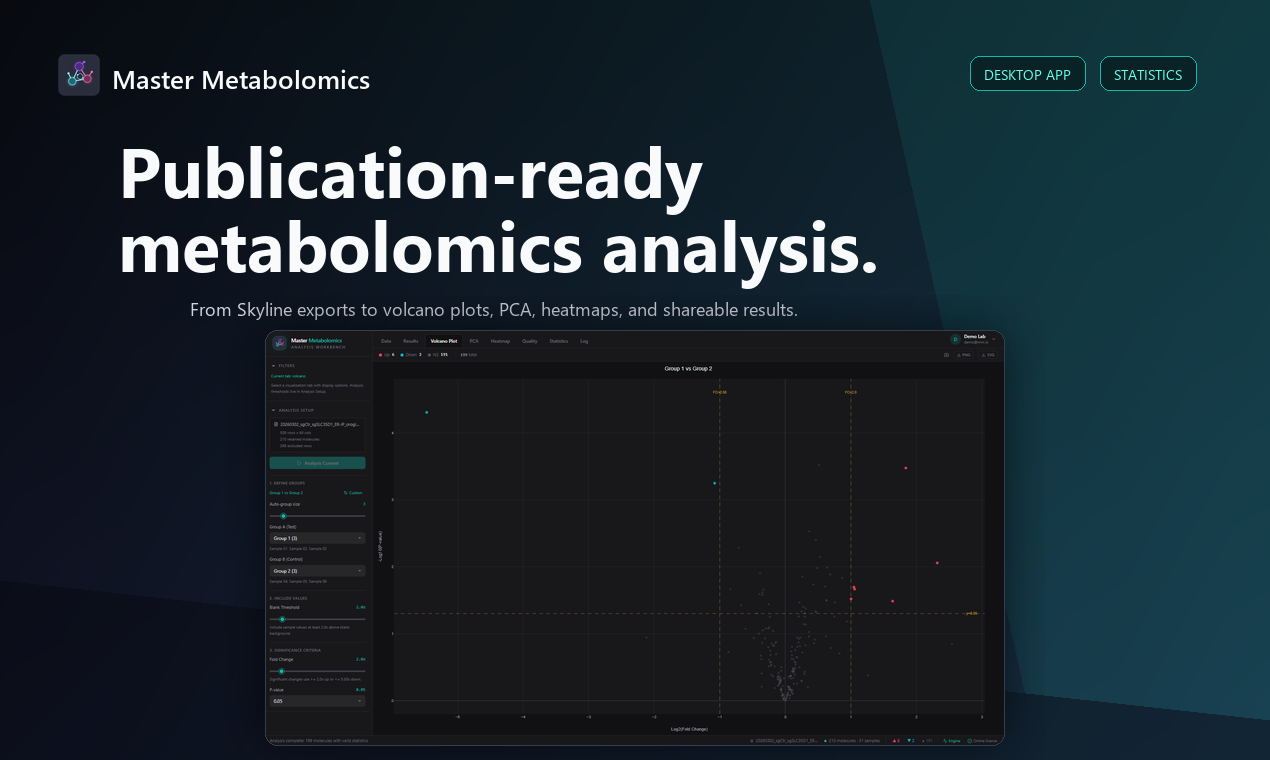Click 'Analysis complete' status message

(320, 741)
